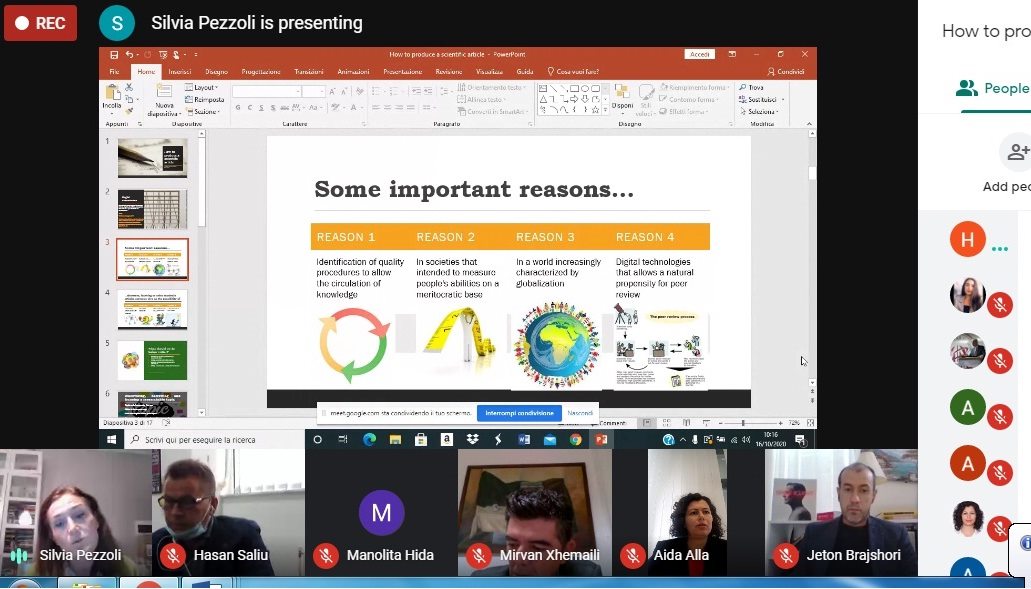Viewport: 1031px width, 589px height.
Task: Select slide 5 thumbnail with green background
Action: pos(152,360)
